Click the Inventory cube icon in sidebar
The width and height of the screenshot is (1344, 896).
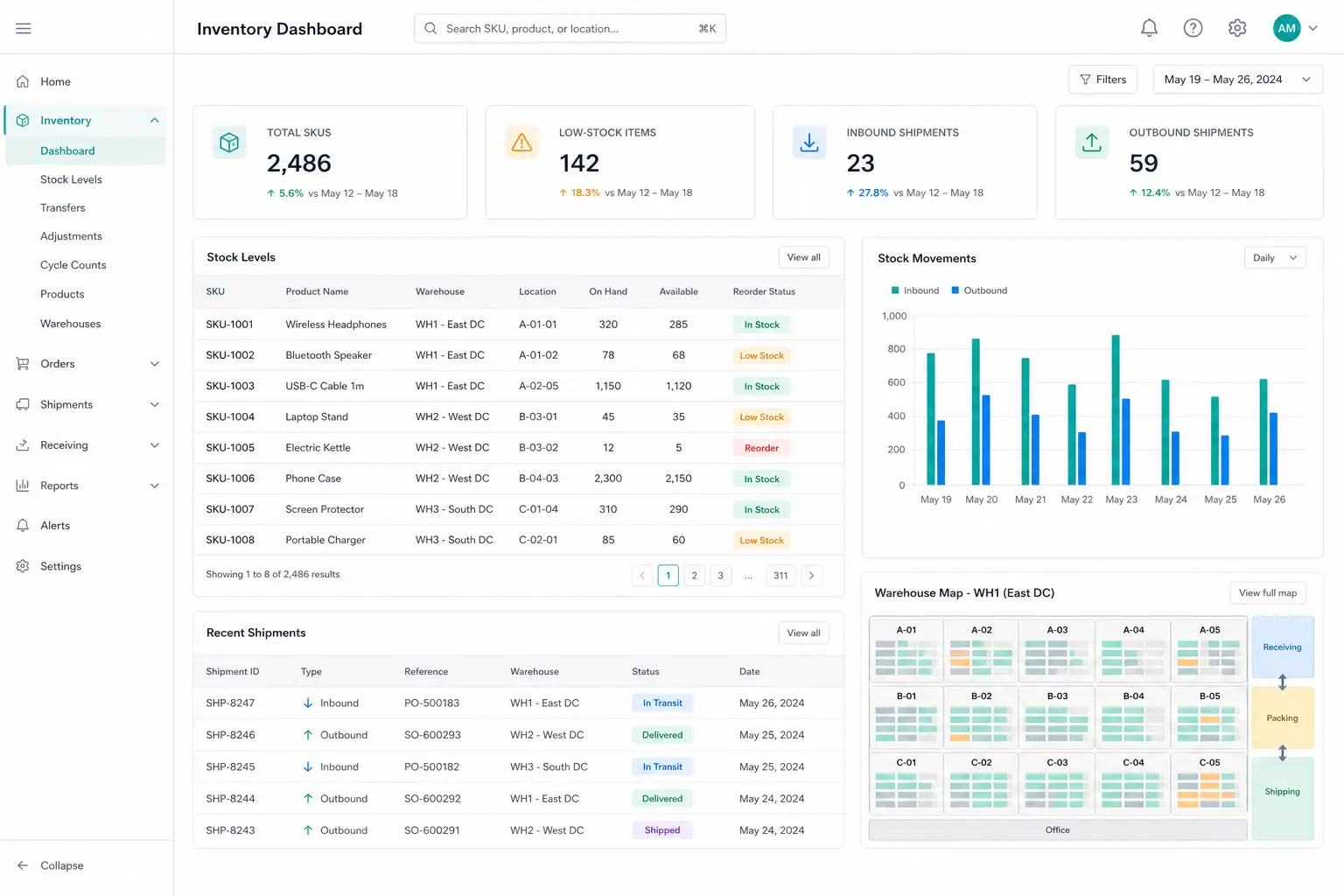[x=23, y=121]
